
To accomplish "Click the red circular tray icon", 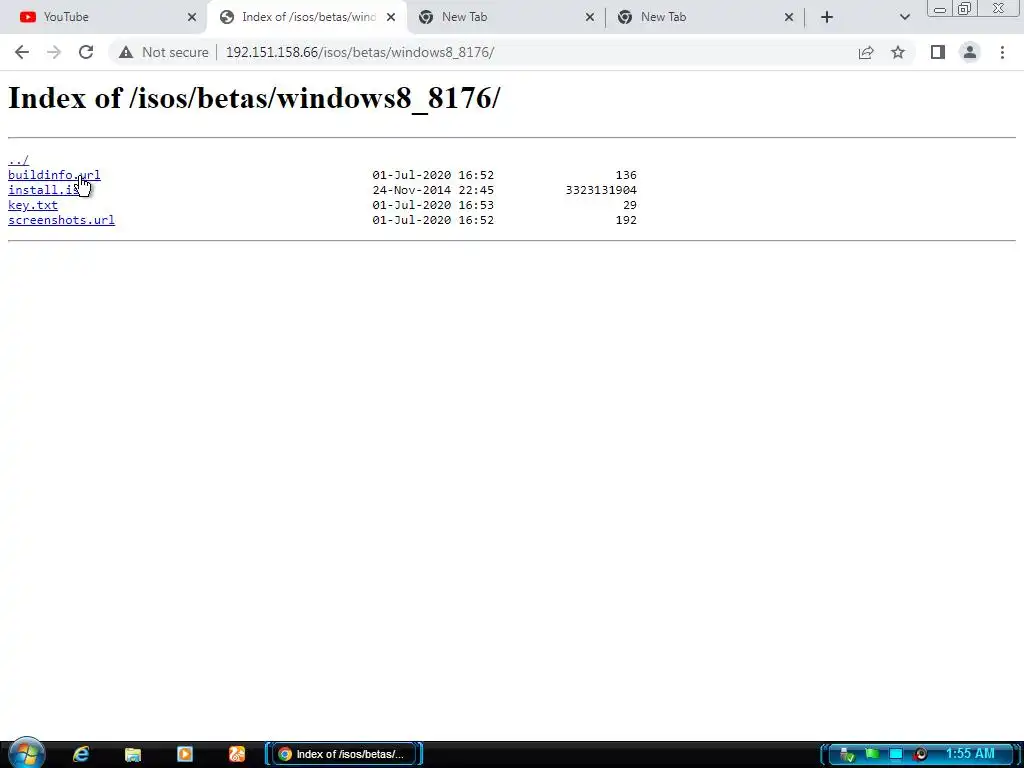I will (920, 754).
